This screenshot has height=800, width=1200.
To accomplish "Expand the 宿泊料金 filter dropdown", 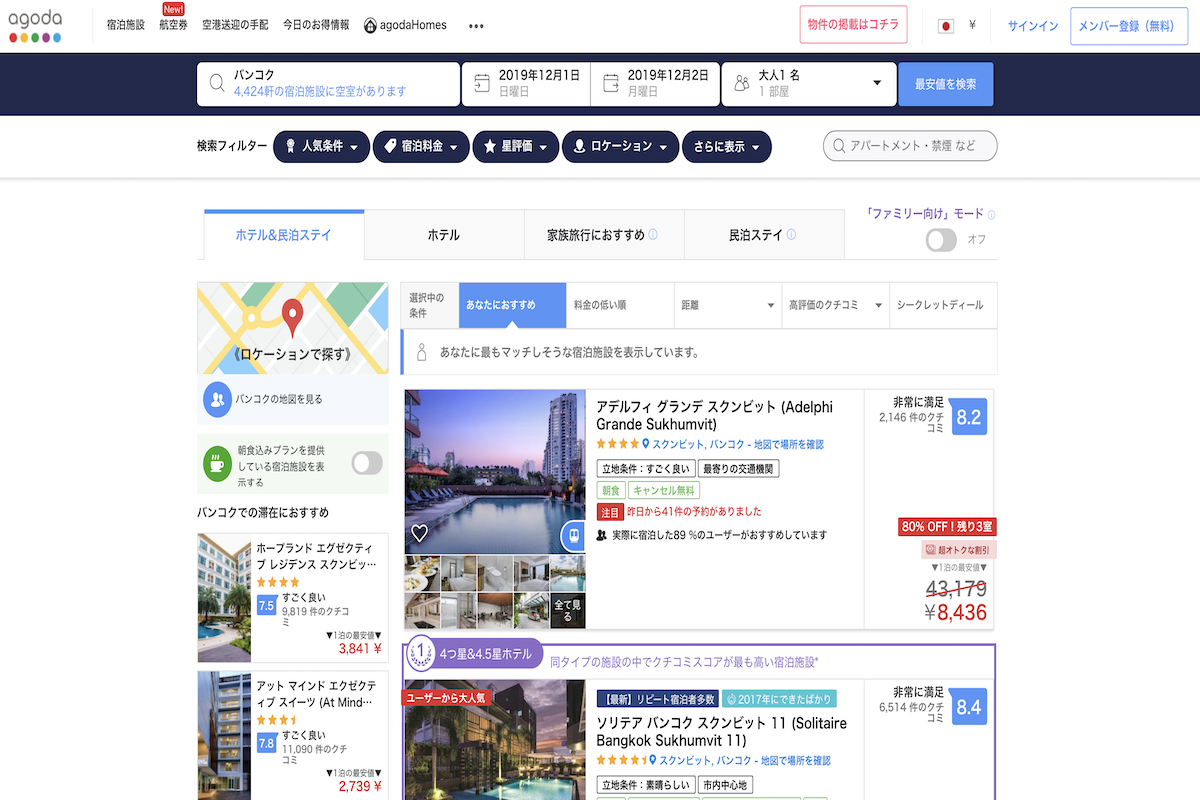I will point(421,146).
